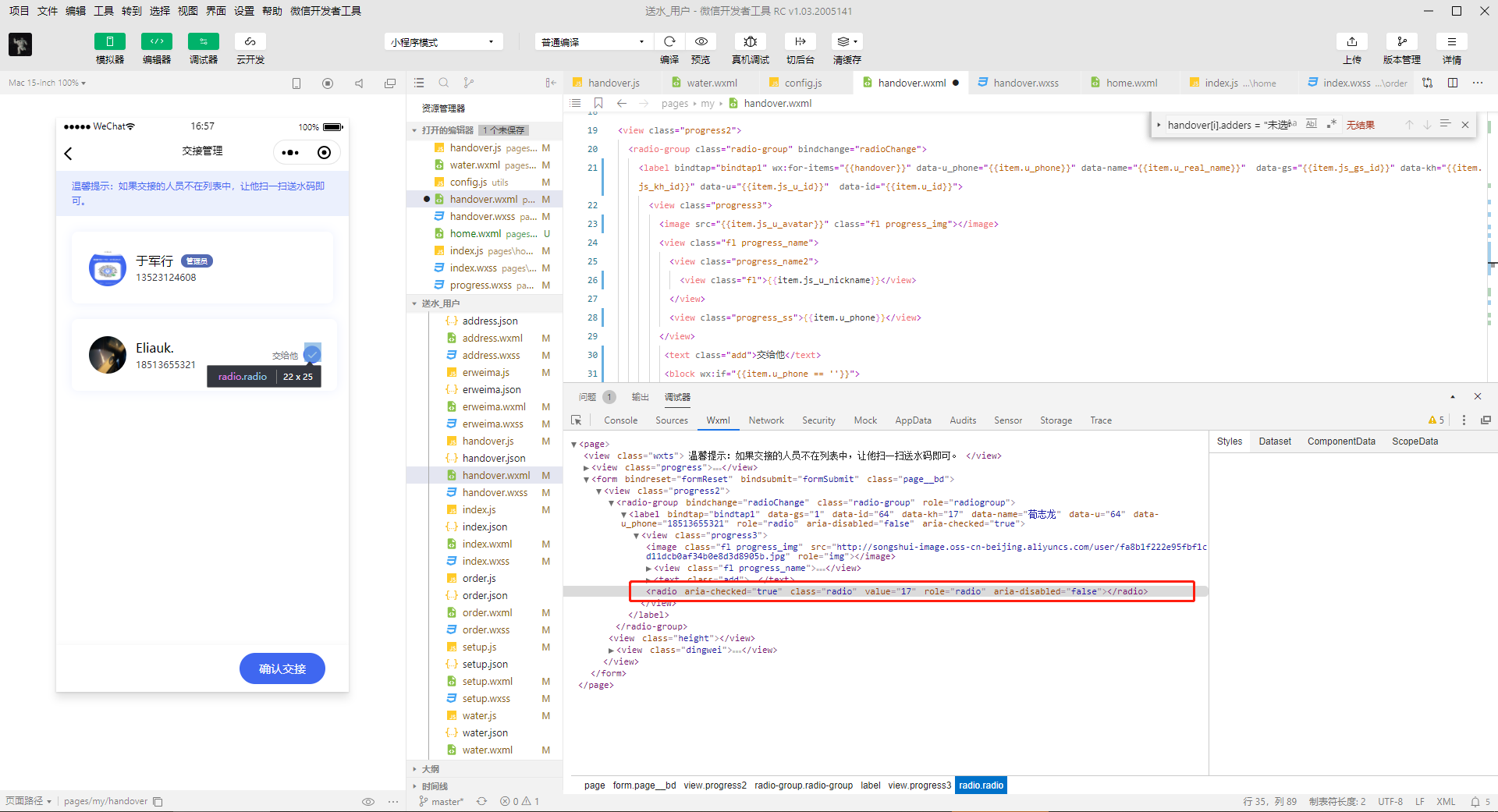Open the mini program three-dot menu
The width and height of the screenshot is (1498, 812).
click(x=290, y=153)
